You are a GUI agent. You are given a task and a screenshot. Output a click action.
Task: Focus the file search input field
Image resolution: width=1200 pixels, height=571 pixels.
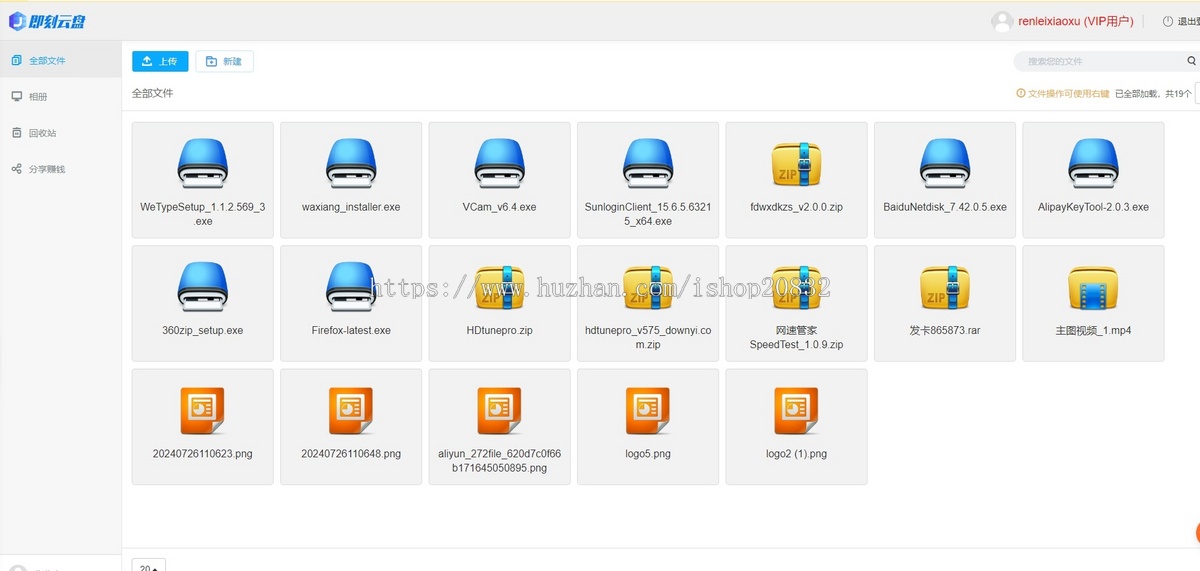click(1100, 61)
